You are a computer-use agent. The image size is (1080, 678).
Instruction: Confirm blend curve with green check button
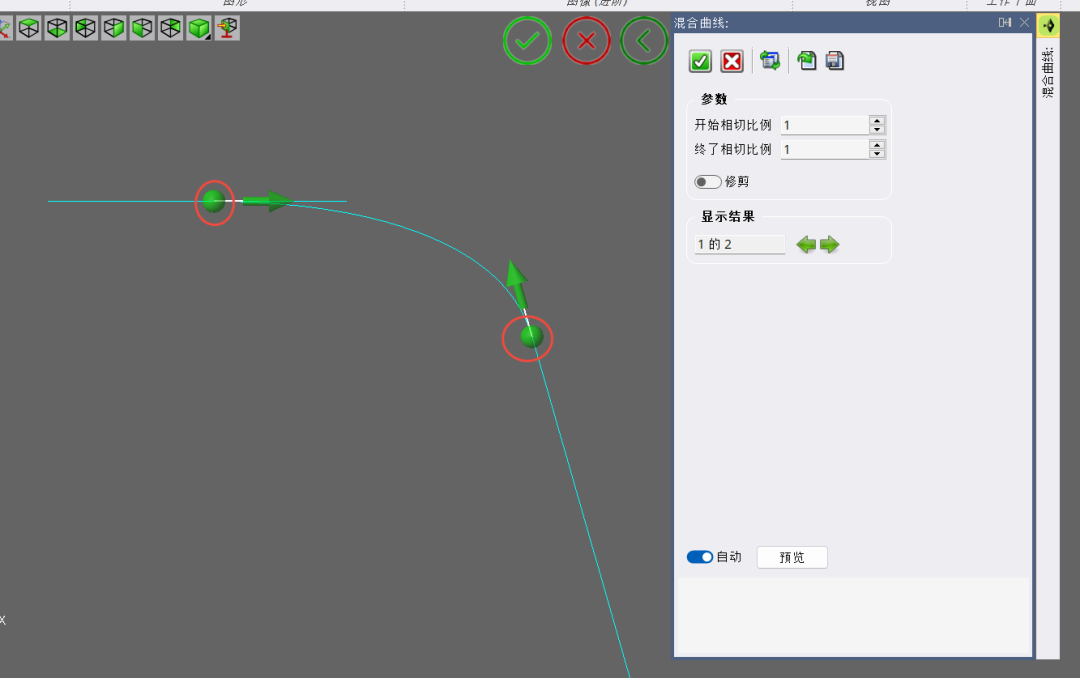(x=700, y=61)
